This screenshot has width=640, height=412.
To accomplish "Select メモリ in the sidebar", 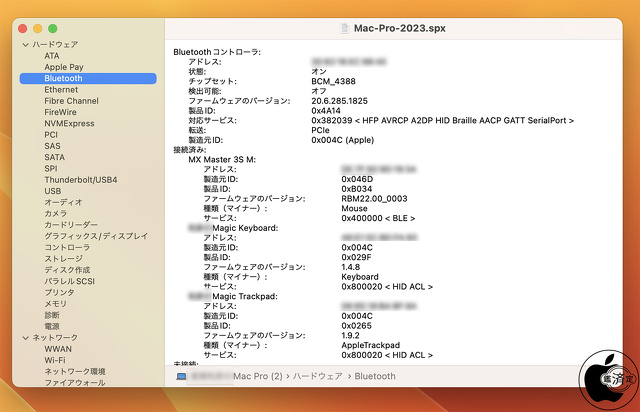I will click(56, 304).
